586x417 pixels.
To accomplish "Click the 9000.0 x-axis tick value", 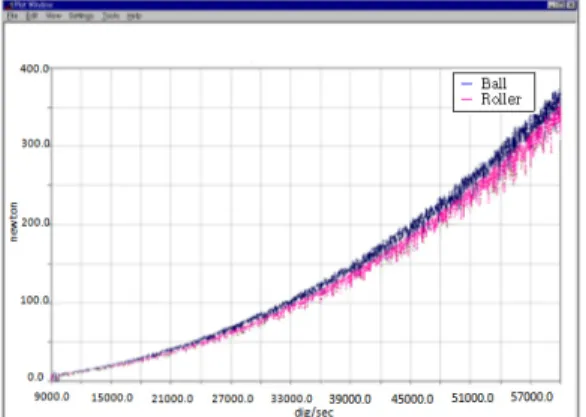I will point(52,396).
